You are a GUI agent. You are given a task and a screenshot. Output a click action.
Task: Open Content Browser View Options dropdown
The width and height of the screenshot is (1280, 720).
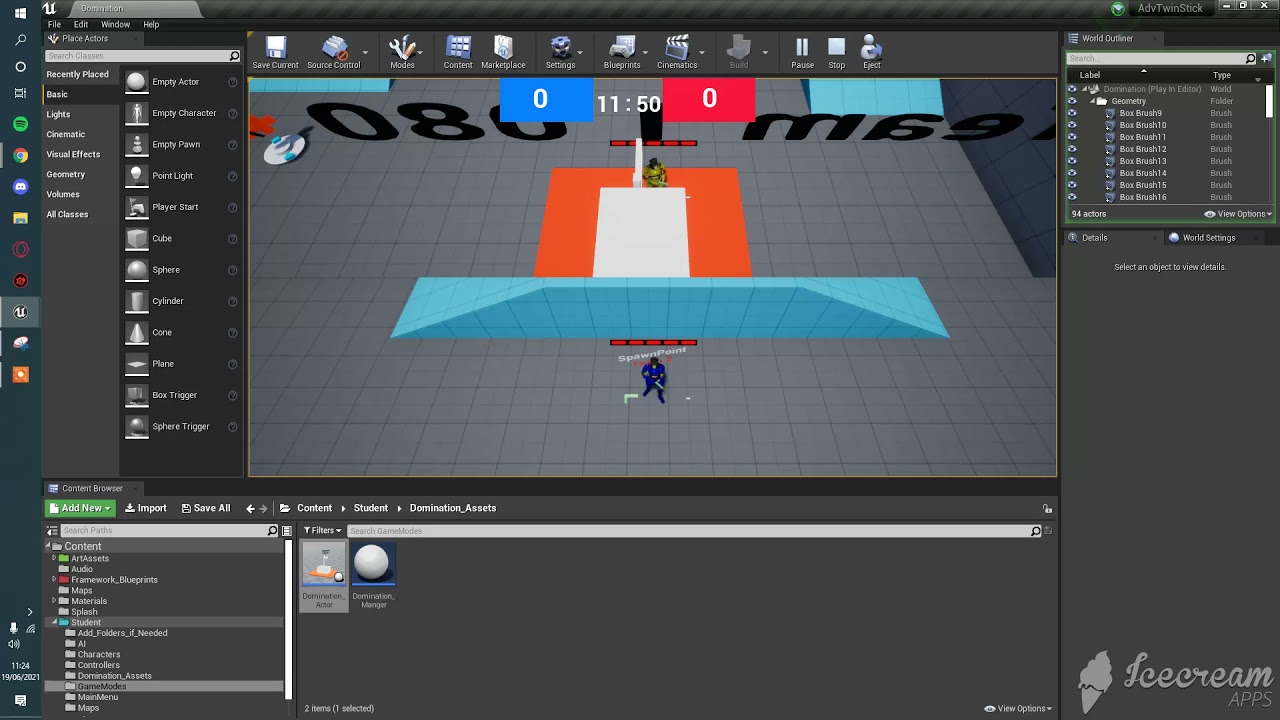click(x=1018, y=708)
